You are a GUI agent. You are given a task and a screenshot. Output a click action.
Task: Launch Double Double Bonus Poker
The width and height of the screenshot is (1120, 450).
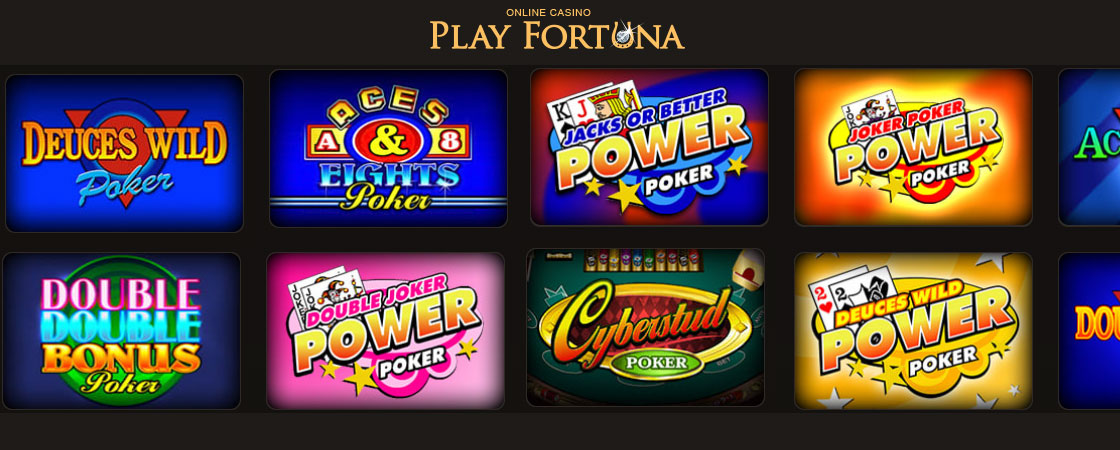coord(121,331)
